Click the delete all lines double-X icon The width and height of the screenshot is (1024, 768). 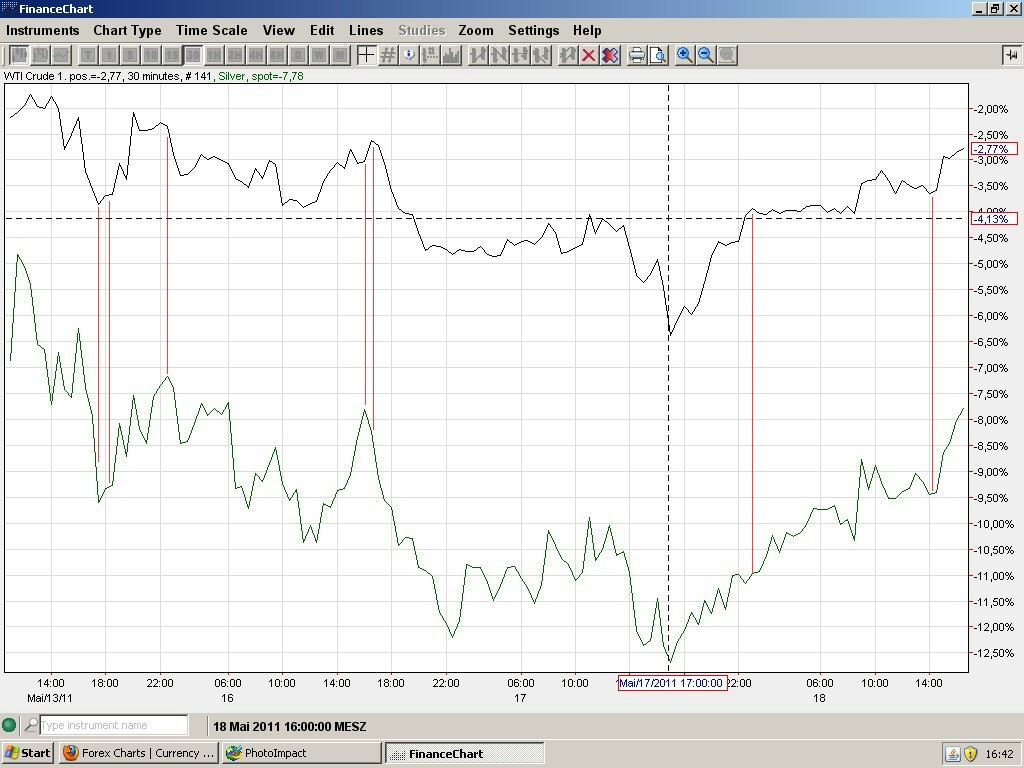coord(609,55)
